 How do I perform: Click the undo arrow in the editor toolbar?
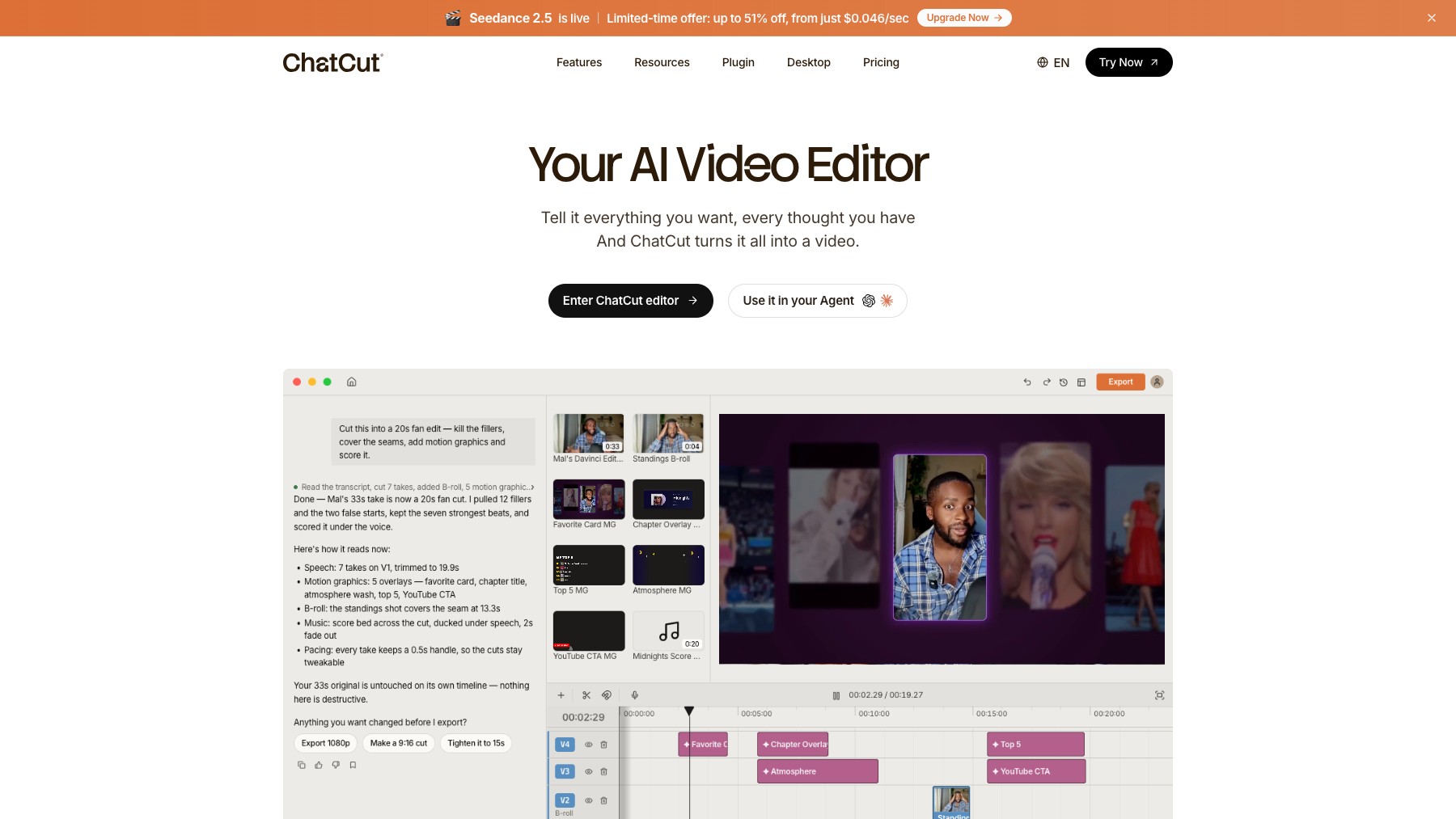pyautogui.click(x=1027, y=382)
